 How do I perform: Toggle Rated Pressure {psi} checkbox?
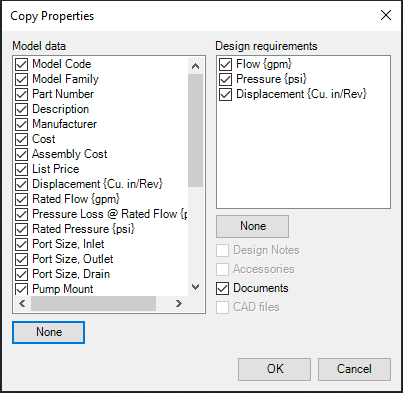pyautogui.click(x=21, y=229)
